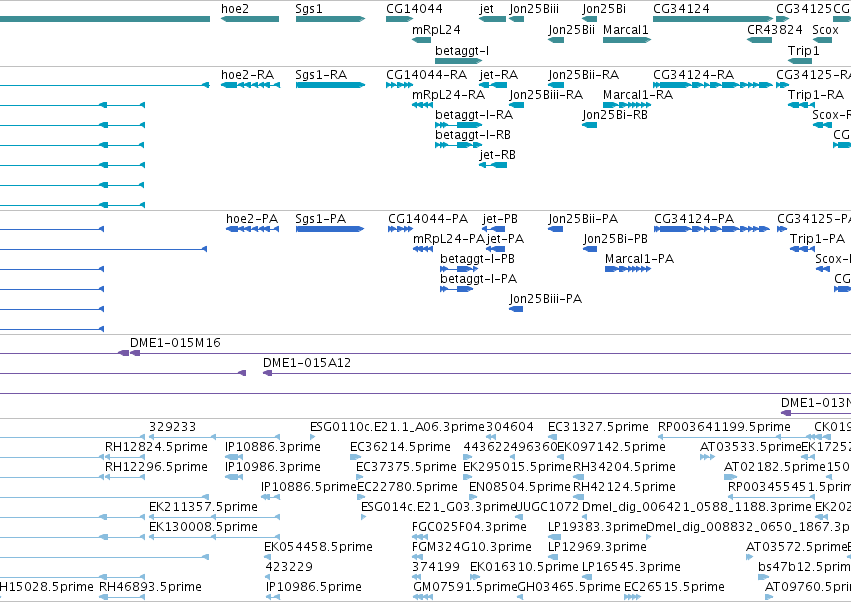
Task: Click EST label FGM324G10.3prime
Action: (x=472, y=547)
